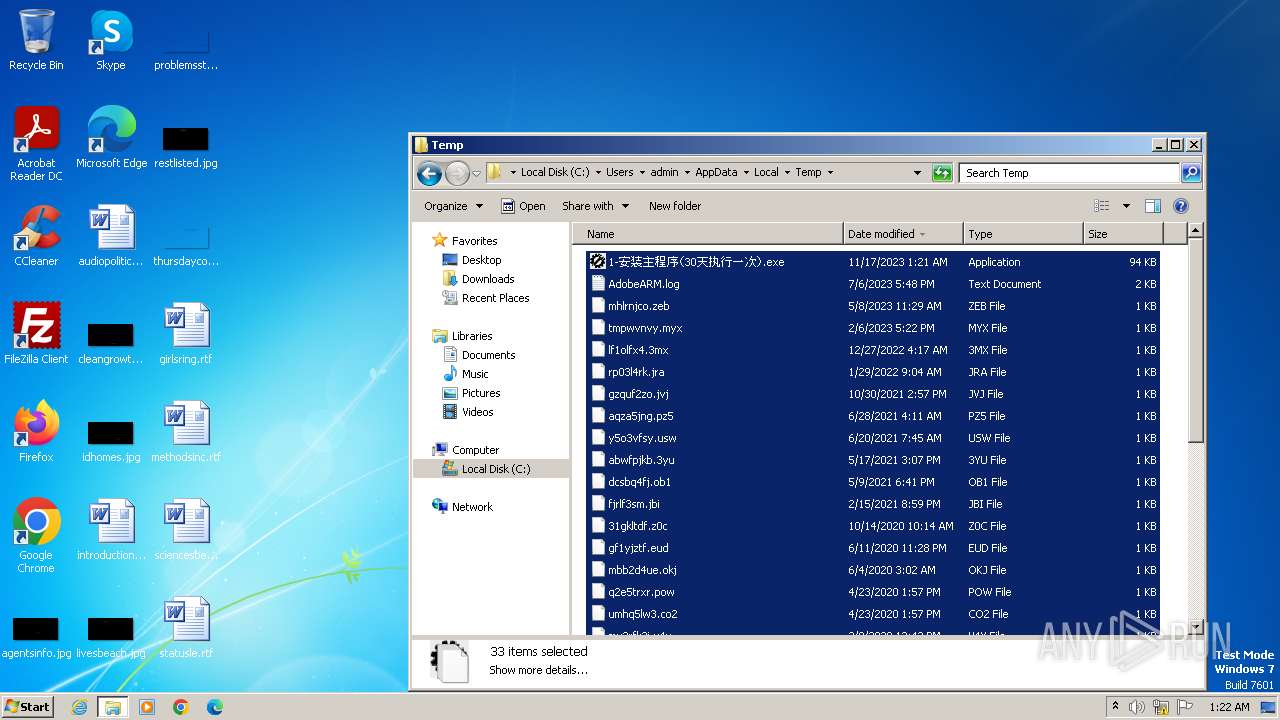Open the help icon in Explorer
Screen dimensions: 1280x720
1181,206
